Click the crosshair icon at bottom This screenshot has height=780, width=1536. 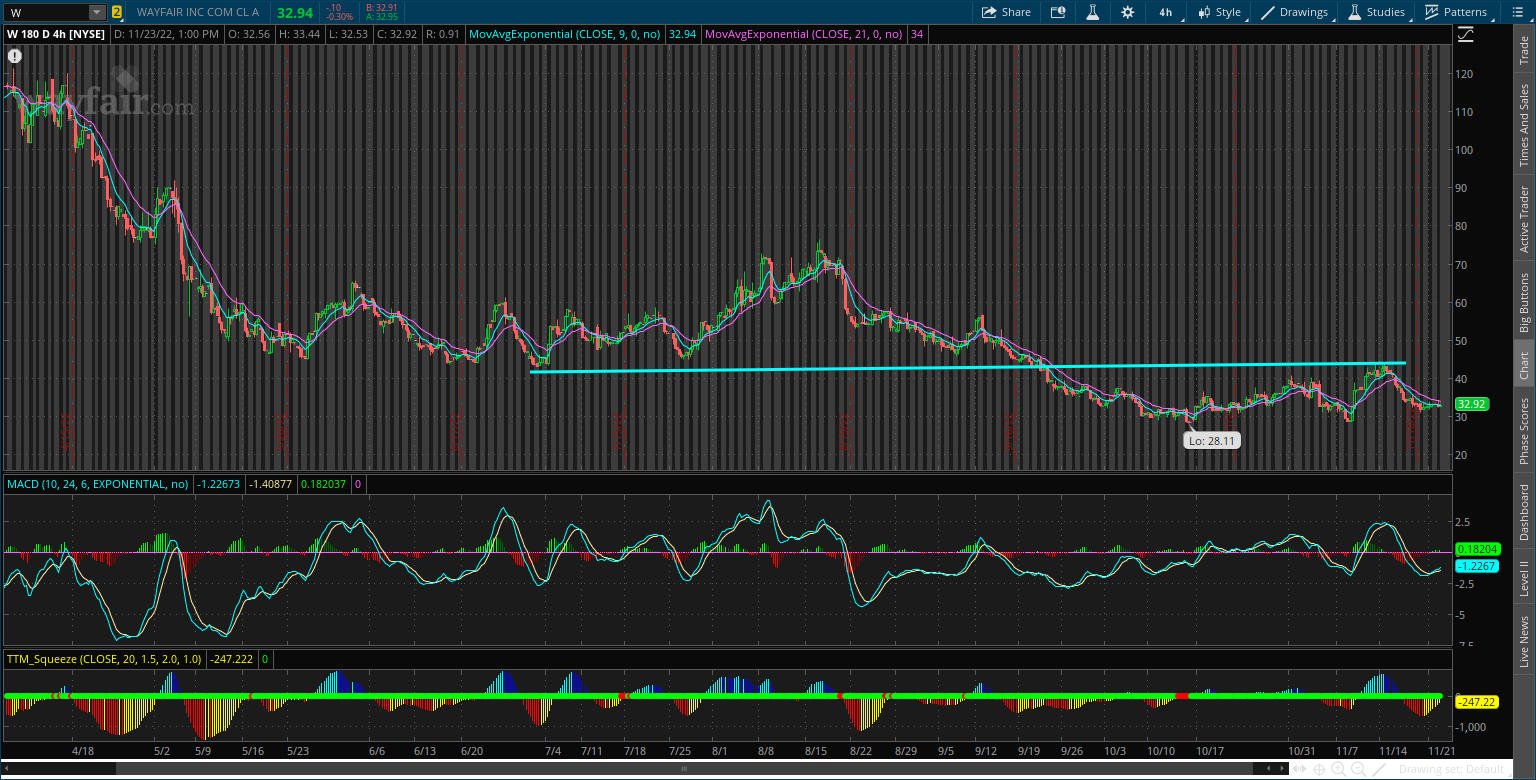click(1318, 769)
